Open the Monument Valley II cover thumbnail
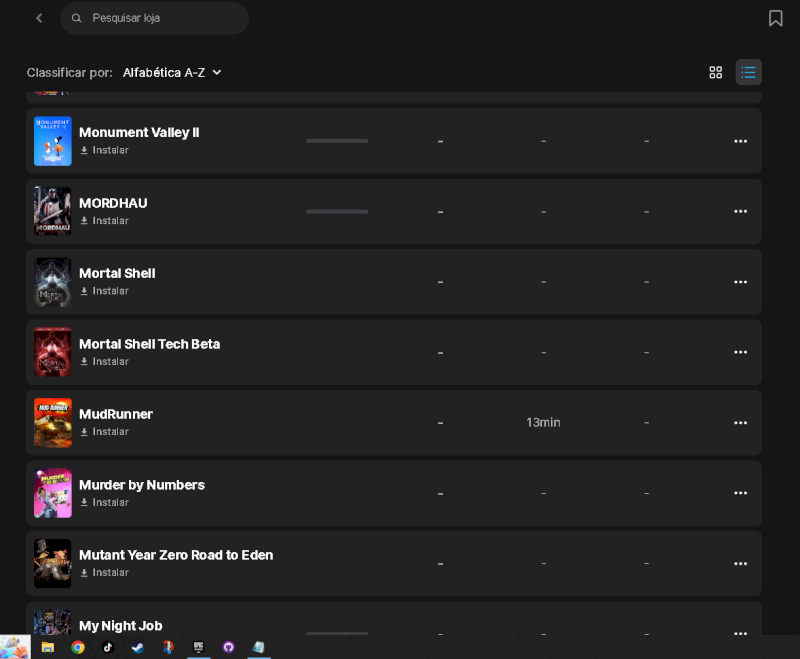 (53, 141)
